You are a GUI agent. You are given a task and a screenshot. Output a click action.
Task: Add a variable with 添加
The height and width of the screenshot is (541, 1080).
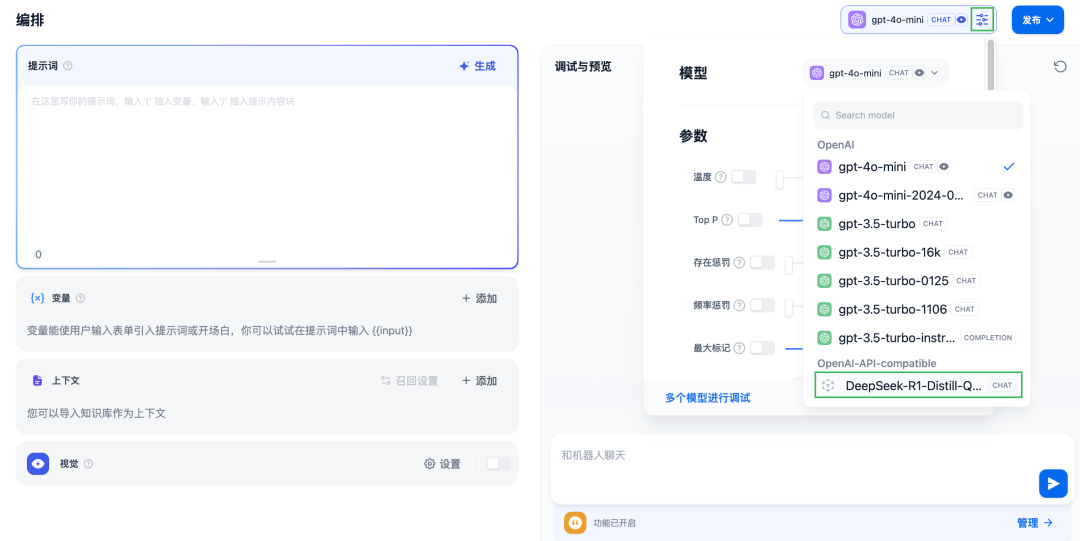pyautogui.click(x=479, y=298)
